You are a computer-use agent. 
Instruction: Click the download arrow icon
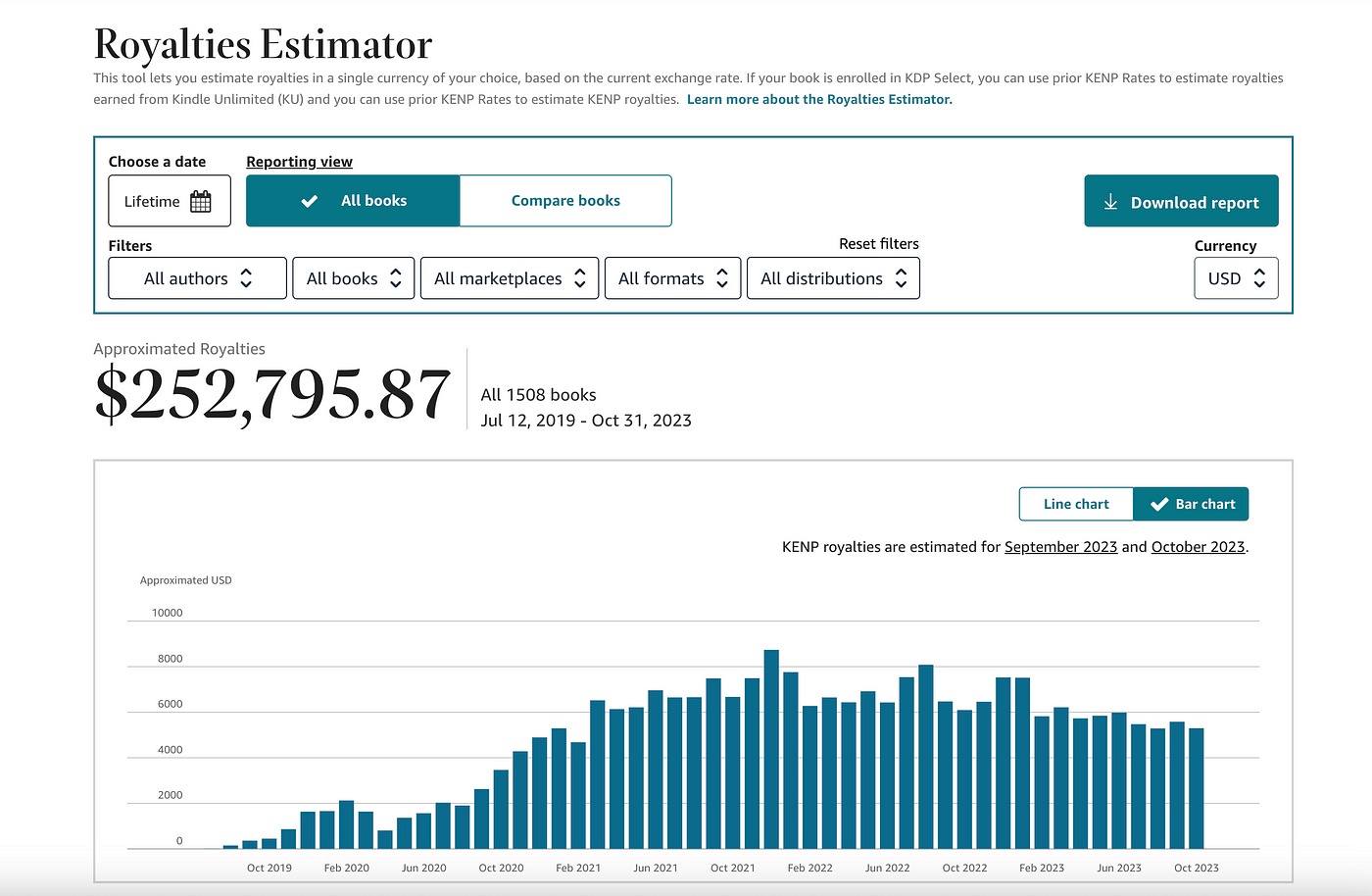[x=1110, y=202]
